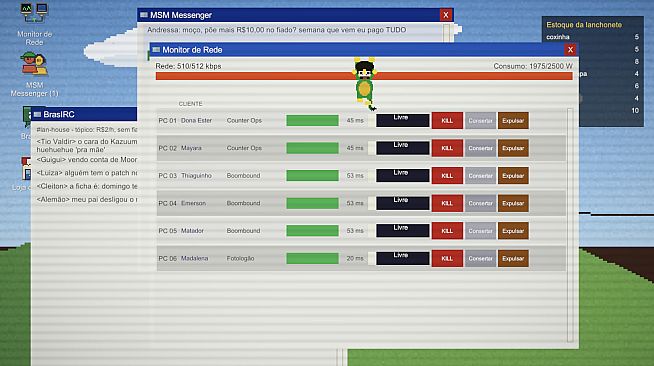
Task: Click the <Cleiton> message in BrasIRC
Action: click(x=87, y=186)
